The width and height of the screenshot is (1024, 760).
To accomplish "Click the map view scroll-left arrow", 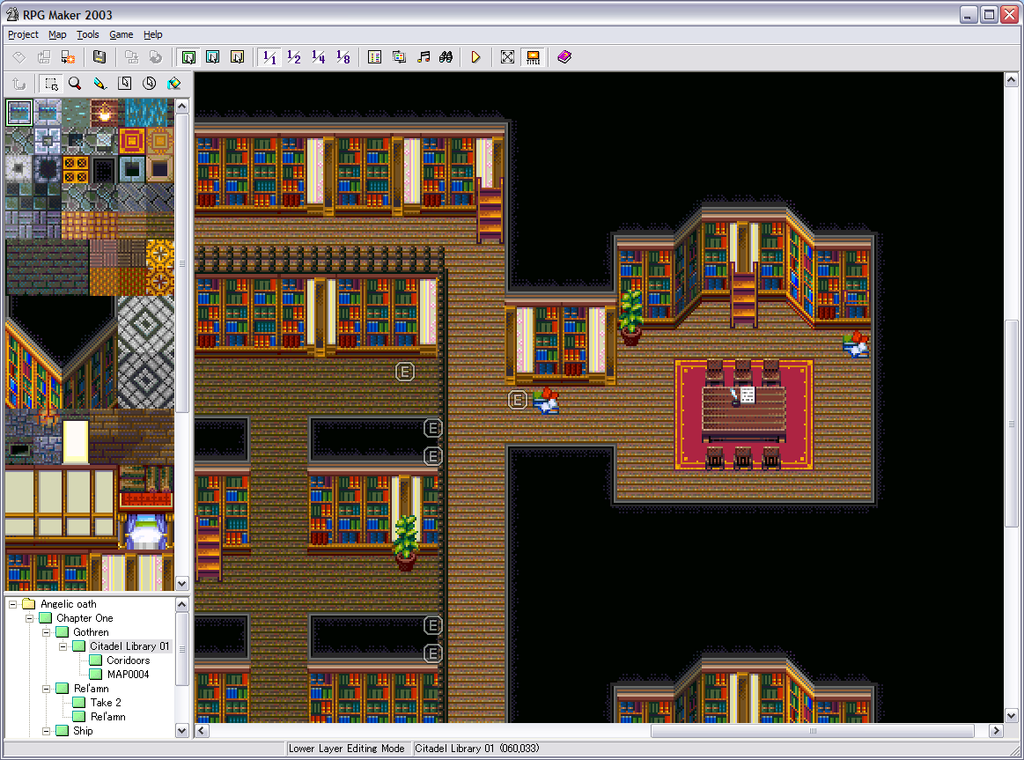I will tap(202, 731).
